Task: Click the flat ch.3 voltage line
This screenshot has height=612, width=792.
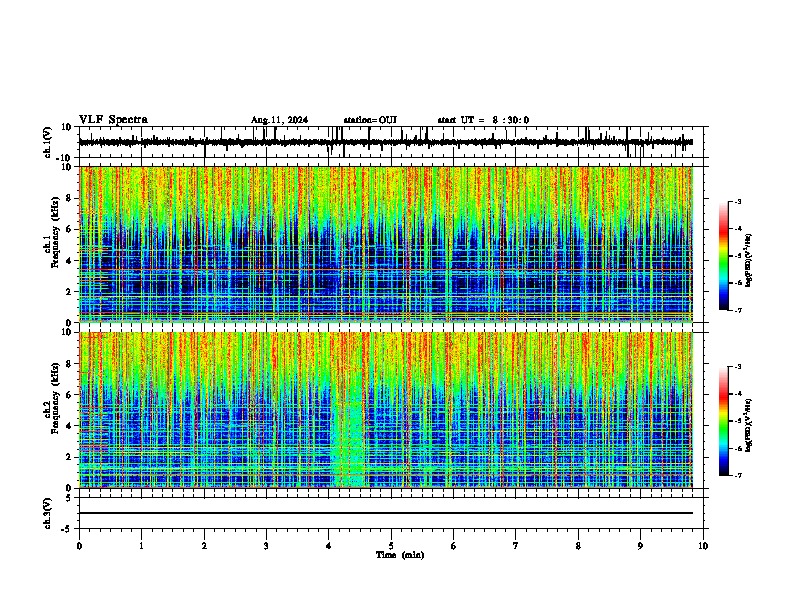Action: click(385, 513)
